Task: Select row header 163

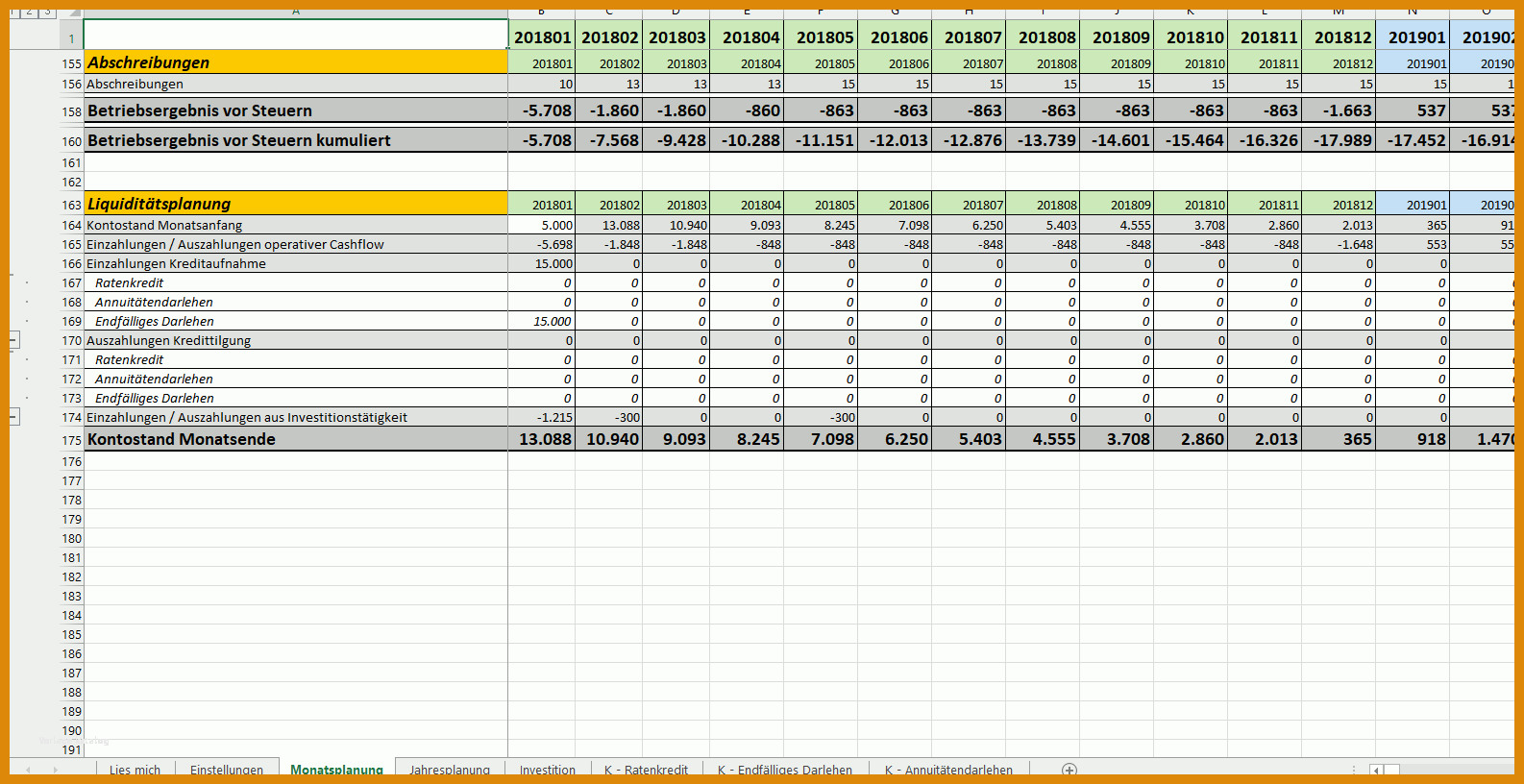Action: pyautogui.click(x=71, y=204)
